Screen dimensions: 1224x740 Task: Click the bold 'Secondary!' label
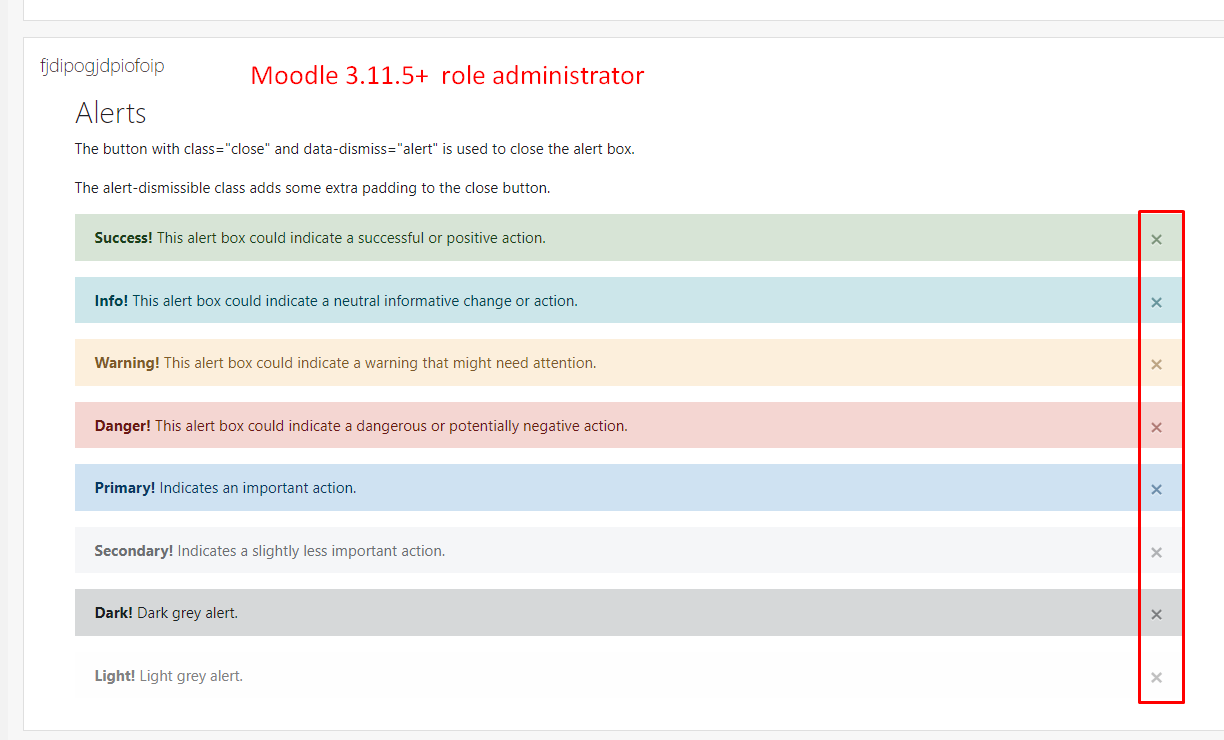[x=134, y=551]
